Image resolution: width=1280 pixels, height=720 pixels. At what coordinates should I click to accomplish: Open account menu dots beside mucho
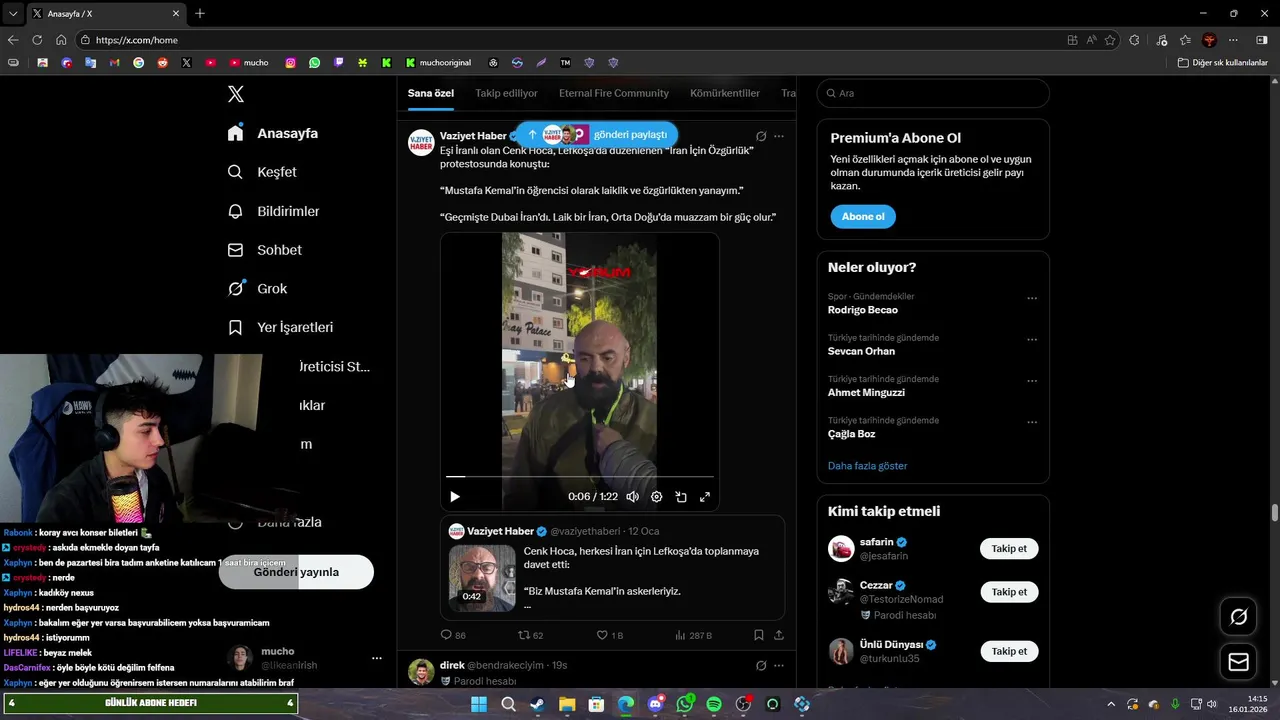[377, 658]
